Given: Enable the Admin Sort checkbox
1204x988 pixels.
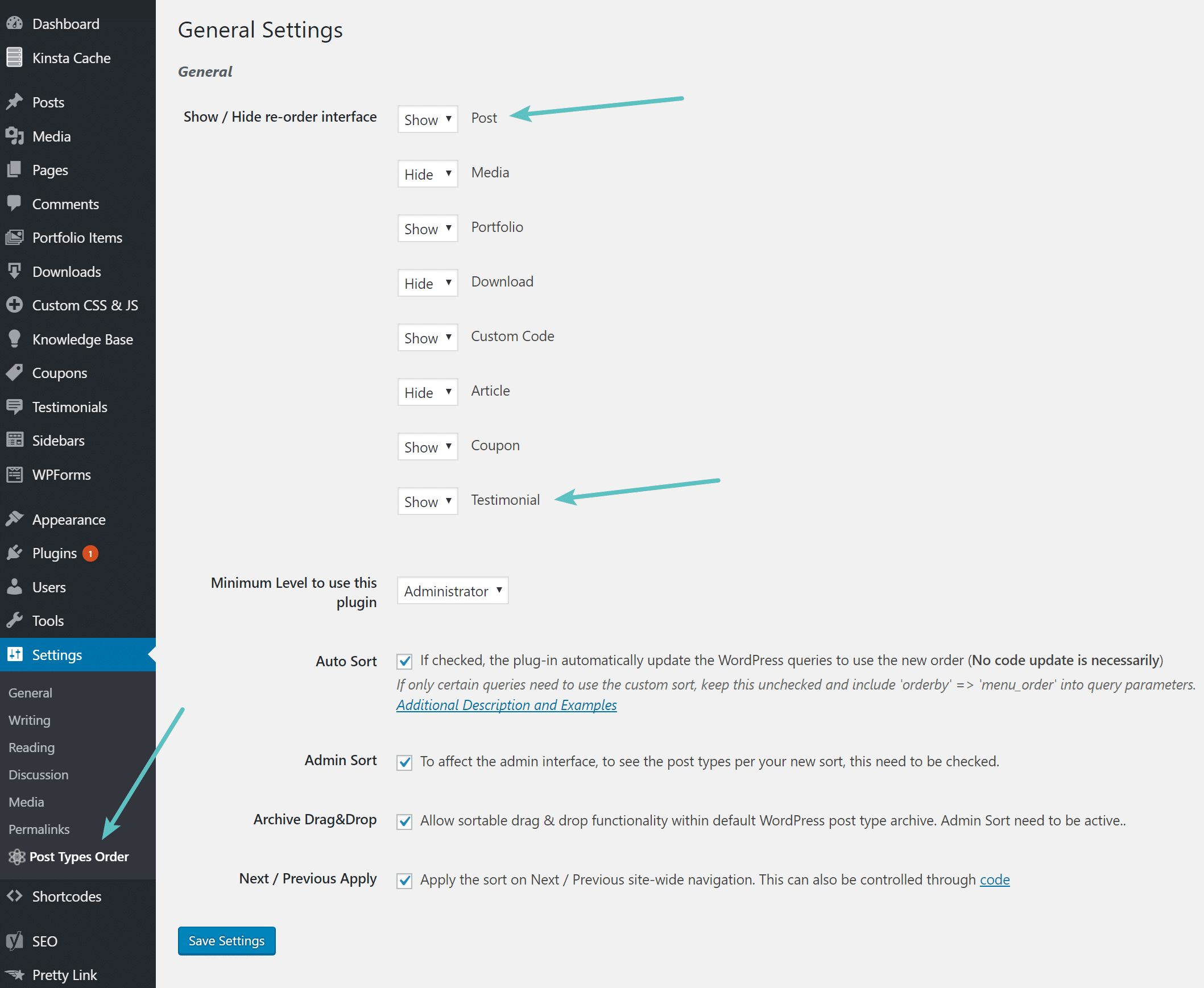Looking at the screenshot, I should [404, 761].
